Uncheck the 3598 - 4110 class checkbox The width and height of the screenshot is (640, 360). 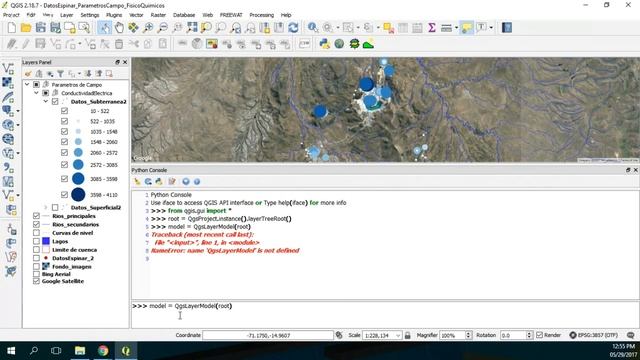(x=64, y=195)
